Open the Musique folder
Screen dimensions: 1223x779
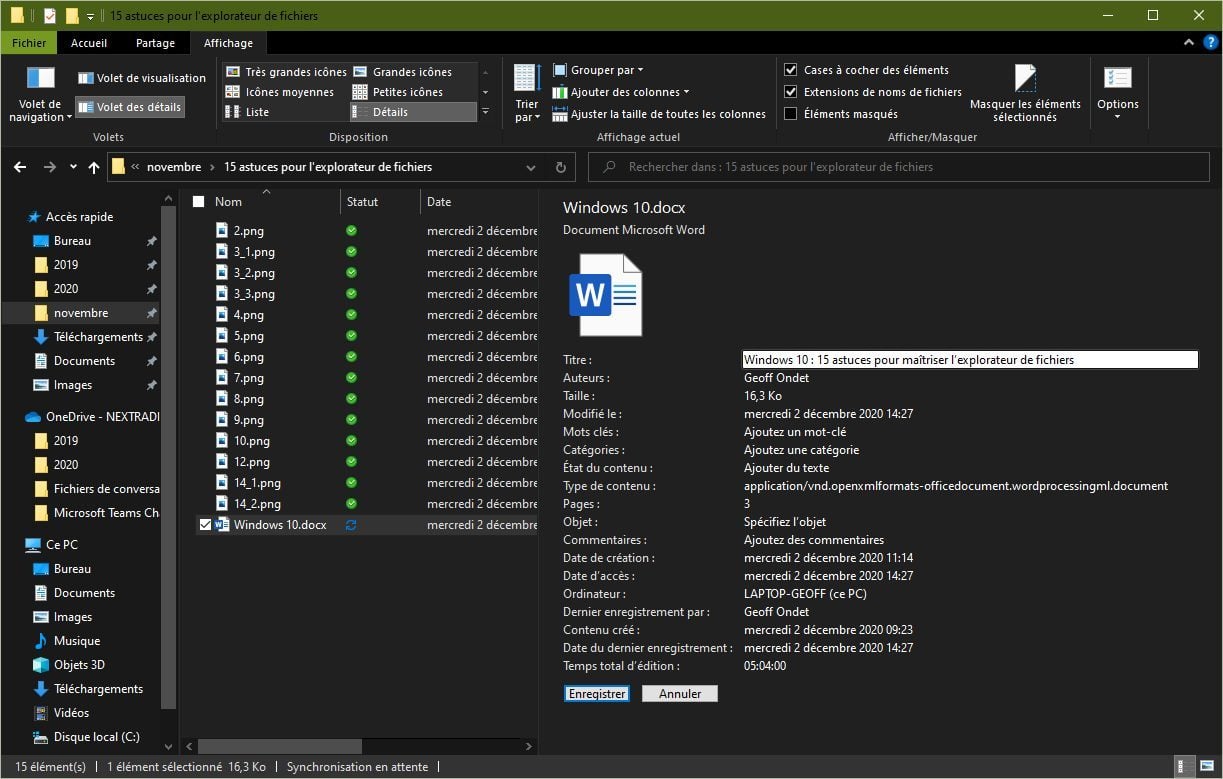click(66, 641)
